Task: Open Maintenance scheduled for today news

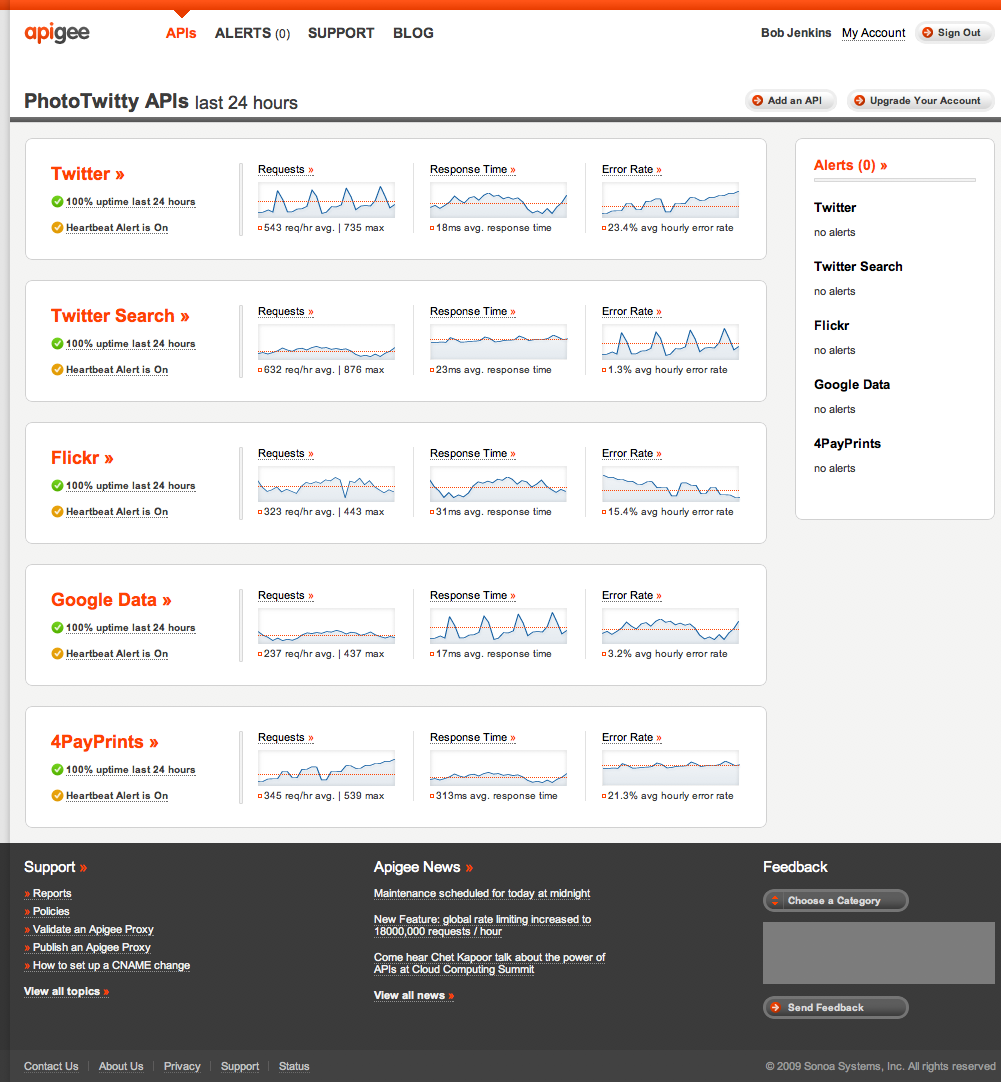Action: pos(482,894)
